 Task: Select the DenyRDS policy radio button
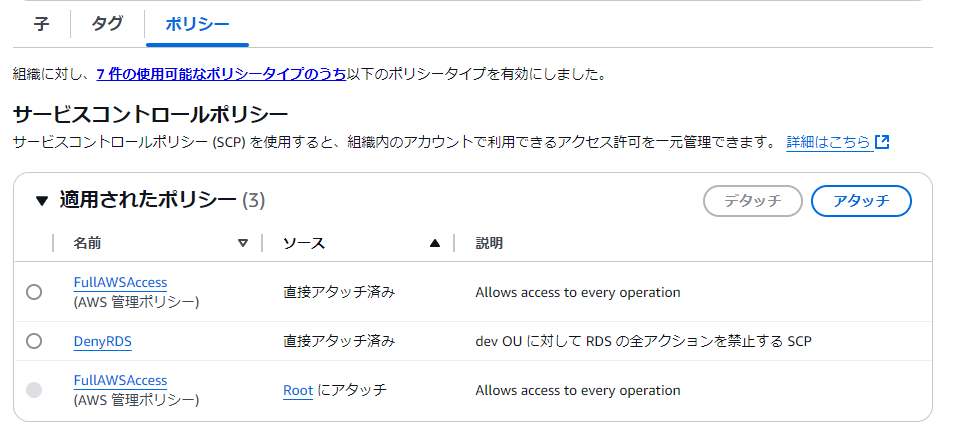pos(34,341)
